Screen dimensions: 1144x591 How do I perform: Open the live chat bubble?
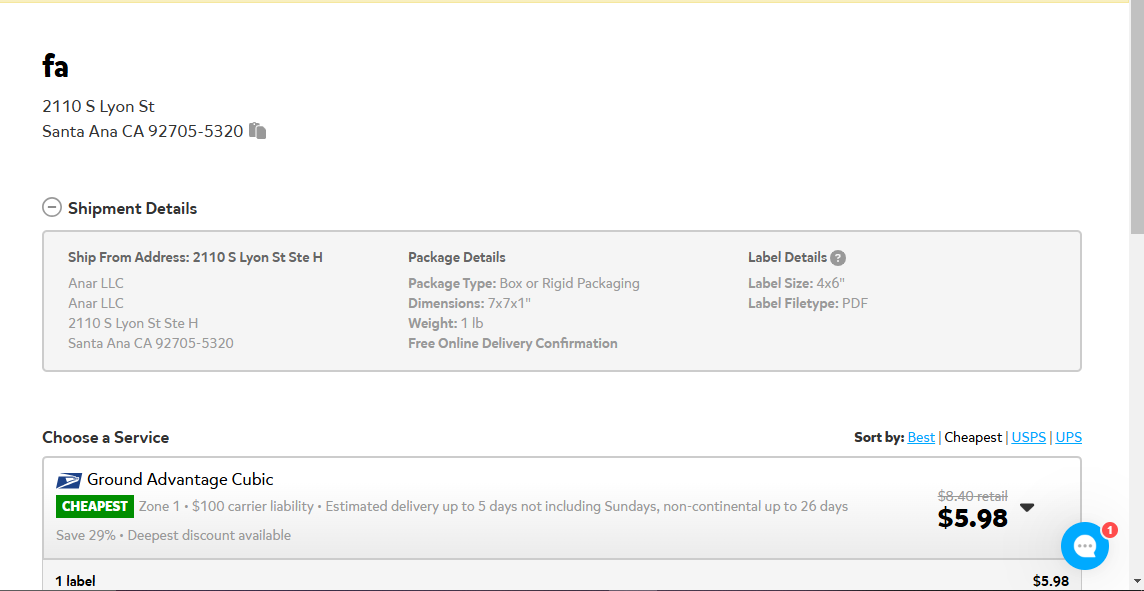tap(1085, 546)
